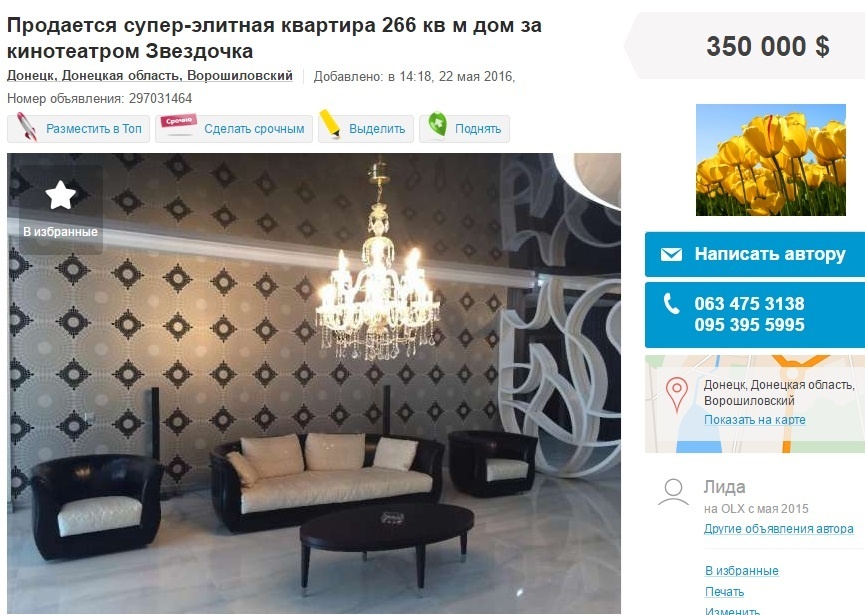Click the Печать print link
865x615 pixels.
point(724,592)
